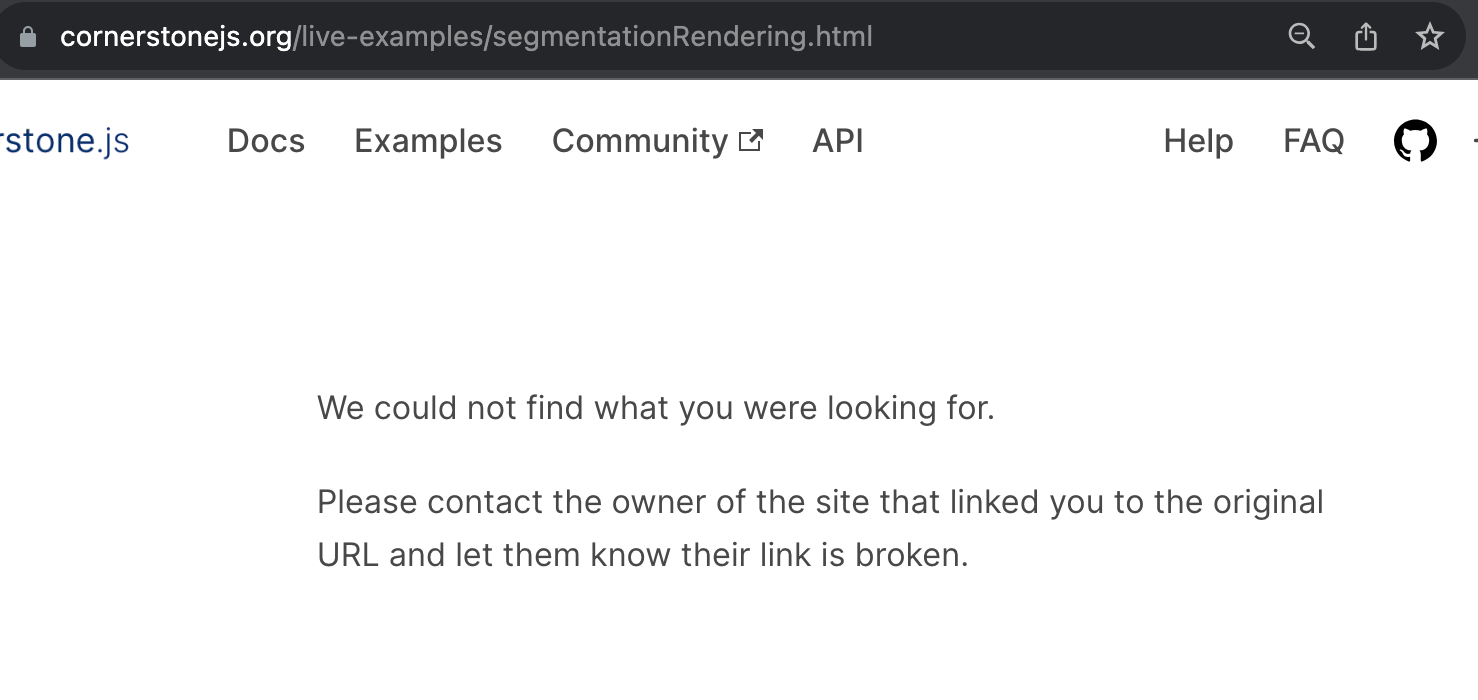Click 'We could not find' message text
Screen dimensions: 1478x700
pyautogui.click(x=656, y=408)
